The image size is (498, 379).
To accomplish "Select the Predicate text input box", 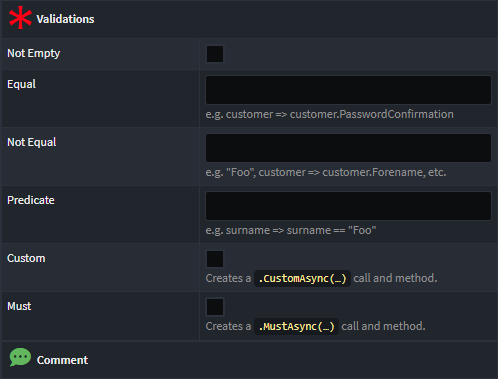I will click(x=348, y=206).
